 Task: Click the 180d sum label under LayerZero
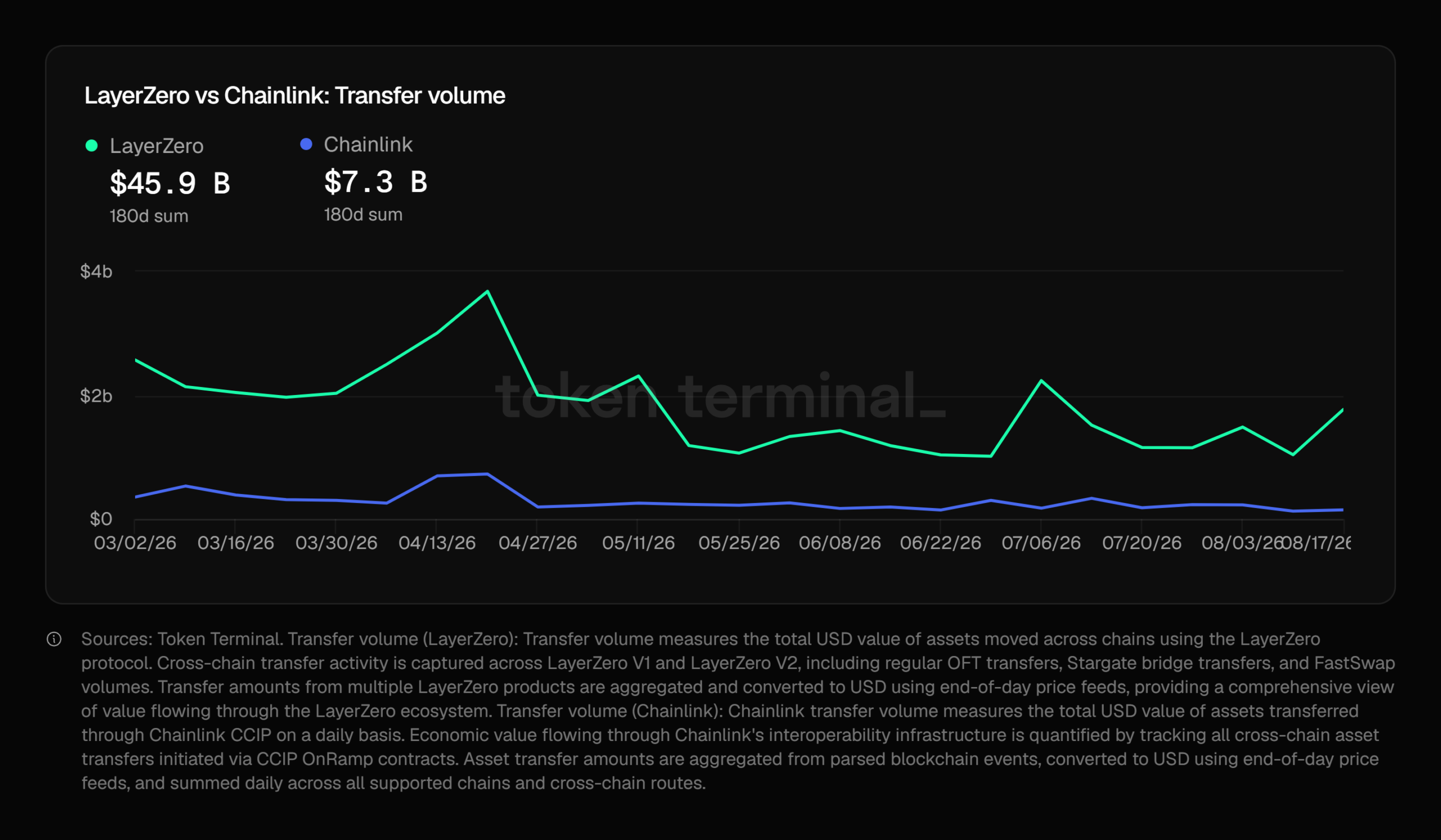tap(149, 216)
